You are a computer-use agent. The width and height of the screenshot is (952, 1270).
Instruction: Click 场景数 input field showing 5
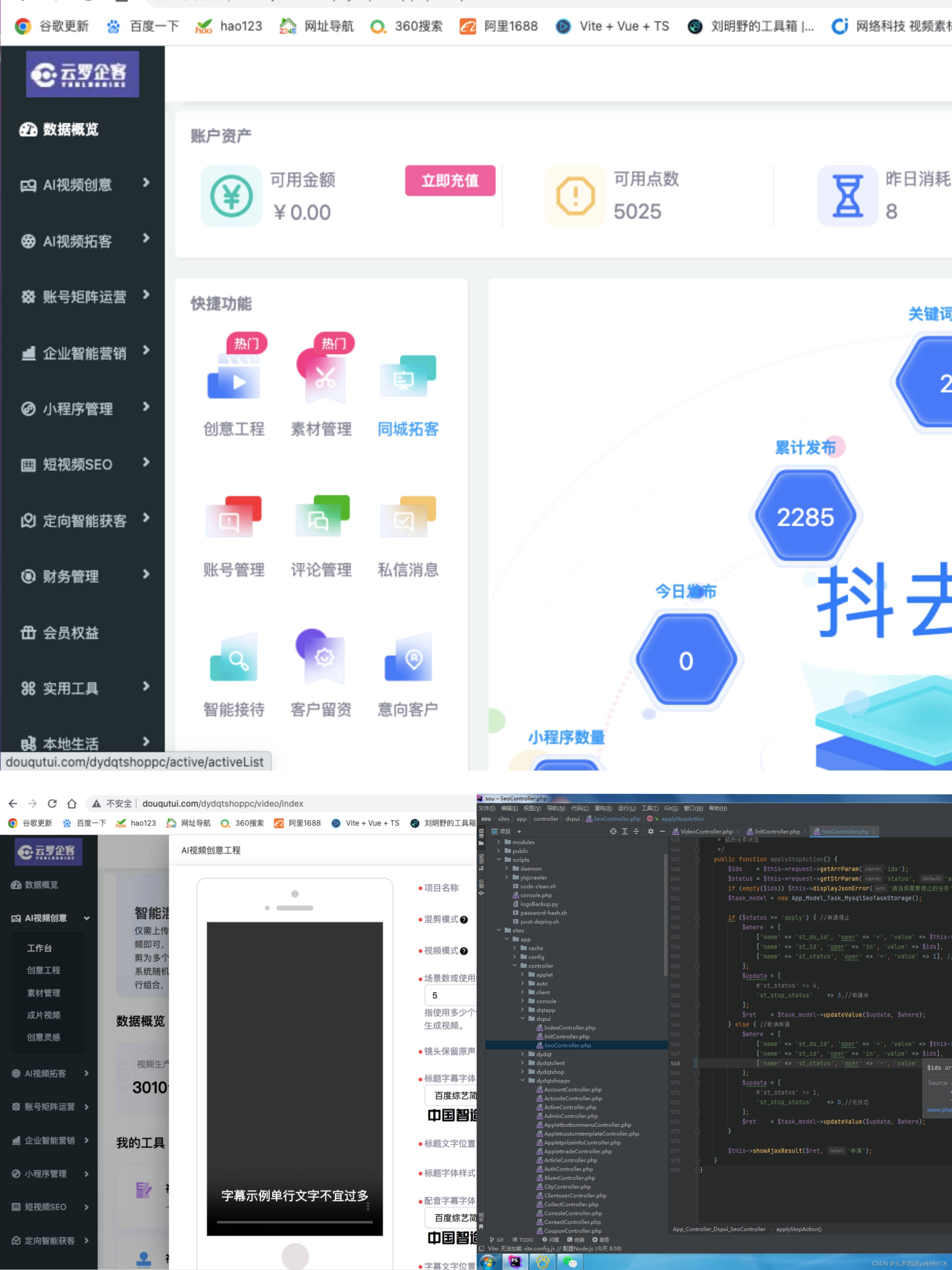tap(451, 995)
